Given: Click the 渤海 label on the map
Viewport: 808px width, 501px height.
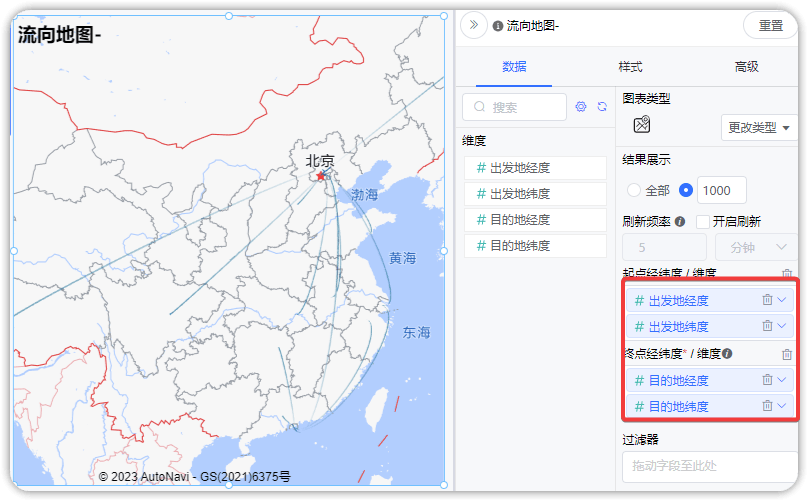Looking at the screenshot, I should pyautogui.click(x=365, y=195).
